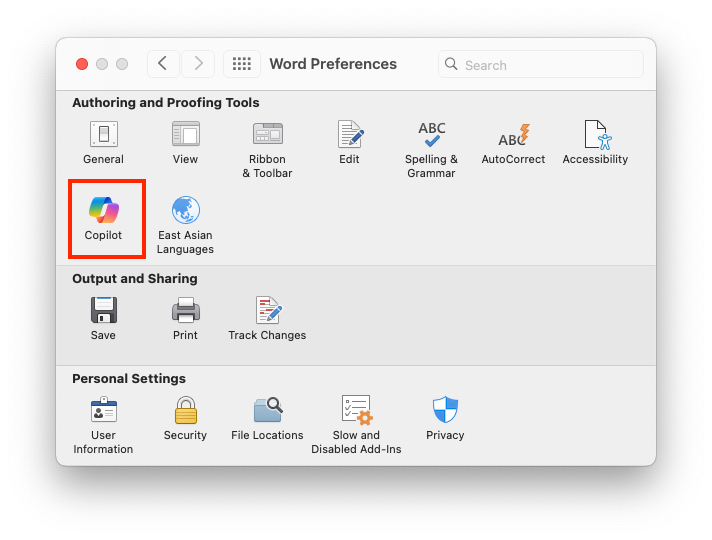Open Spelling & Grammar settings
This screenshot has height=540, width=712.
[x=431, y=135]
